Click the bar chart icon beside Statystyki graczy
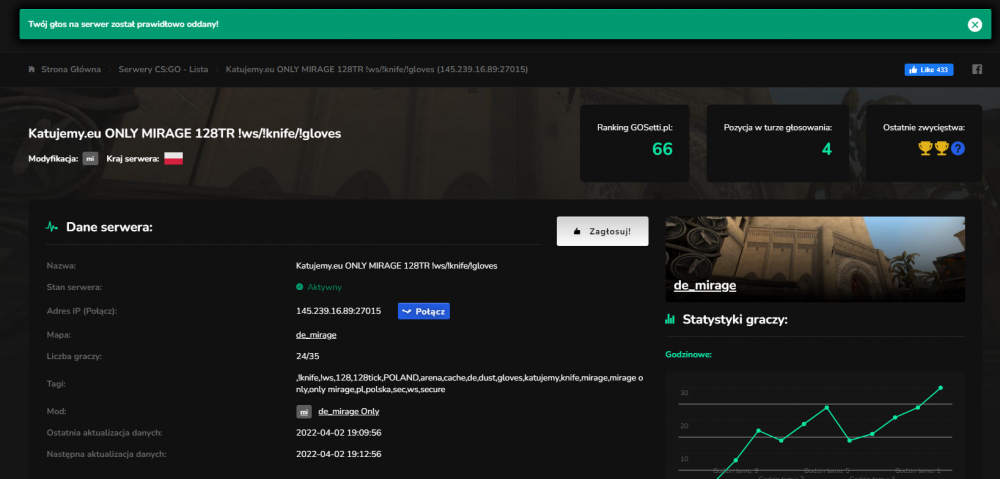This screenshot has height=479, width=1000. pos(670,319)
